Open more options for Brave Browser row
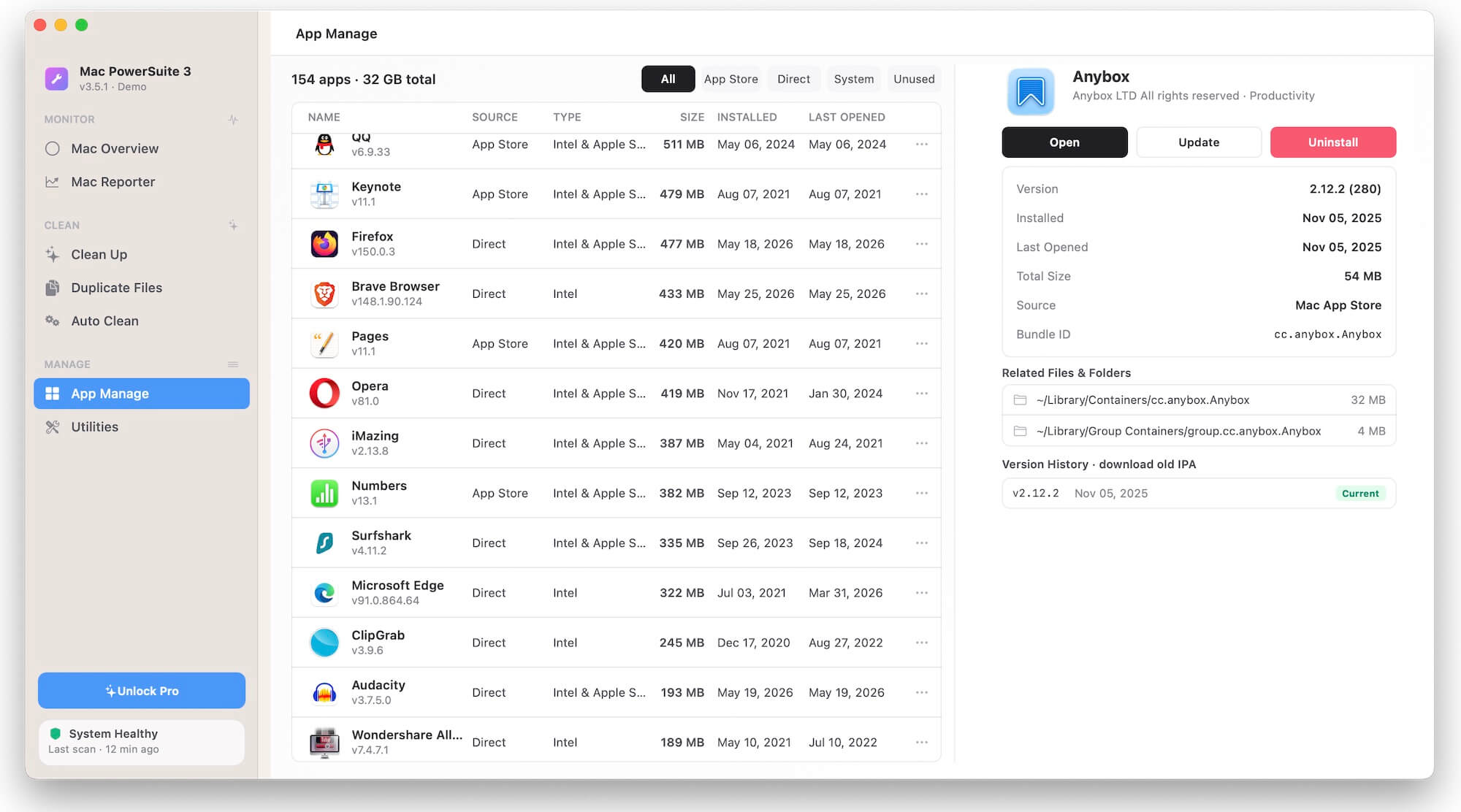 pyautogui.click(x=922, y=294)
